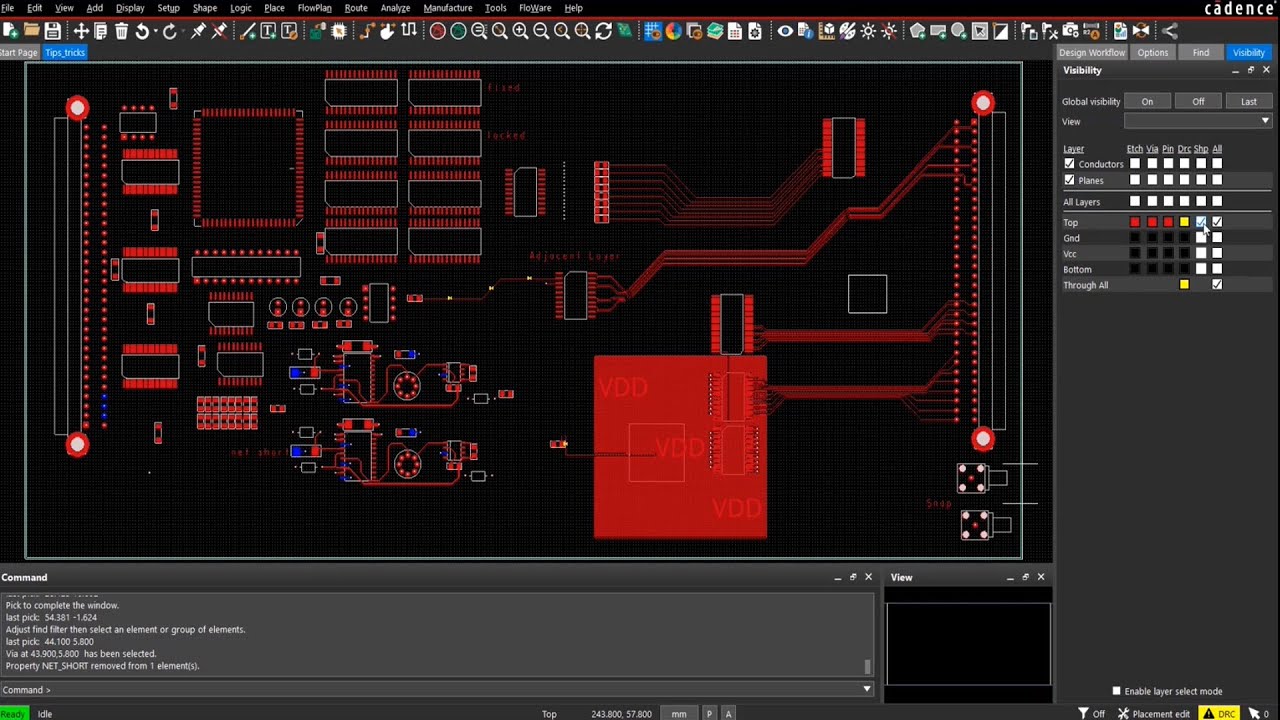Screen dimensions: 1280x720
Task: Click the Through All Drc yellow swatch
Action: [x=1185, y=285]
